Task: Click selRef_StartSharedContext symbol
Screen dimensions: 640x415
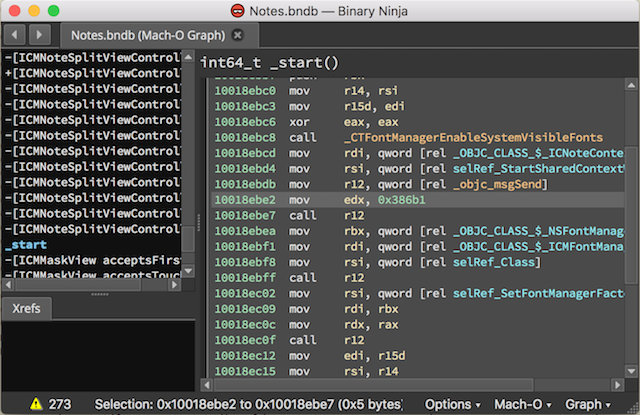Action: (x=538, y=169)
